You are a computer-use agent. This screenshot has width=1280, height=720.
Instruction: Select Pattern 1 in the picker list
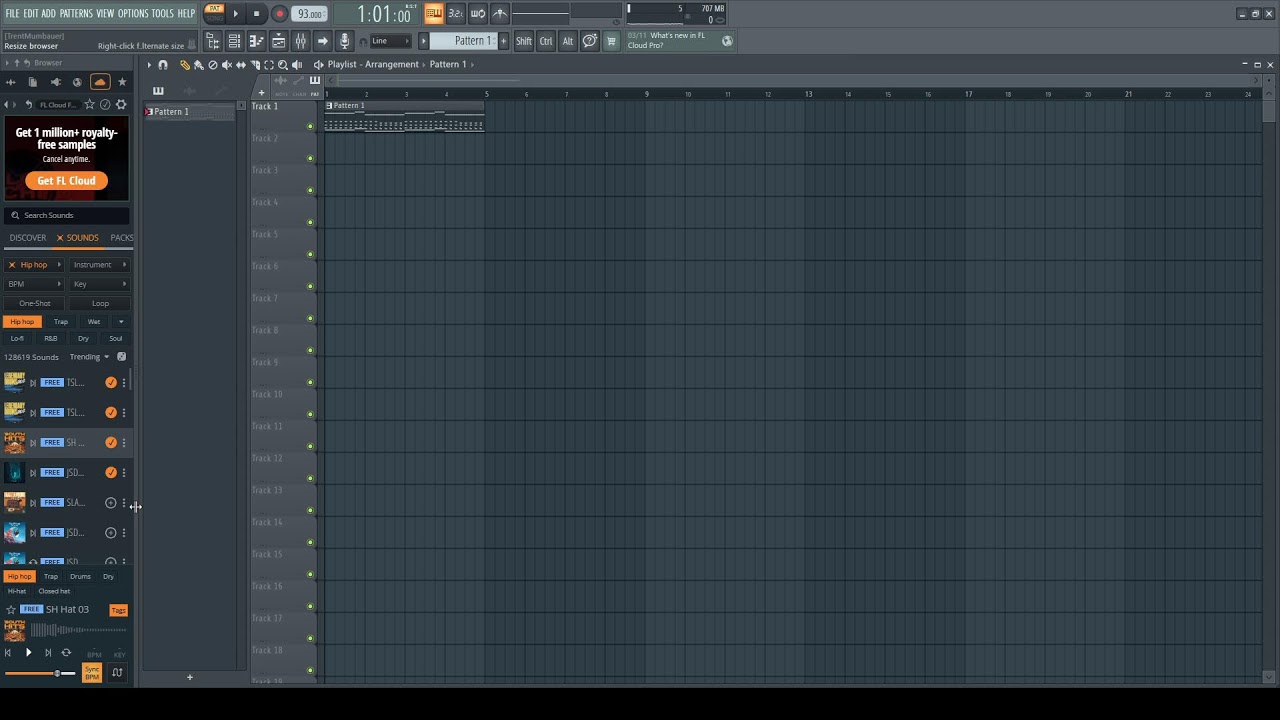click(189, 112)
